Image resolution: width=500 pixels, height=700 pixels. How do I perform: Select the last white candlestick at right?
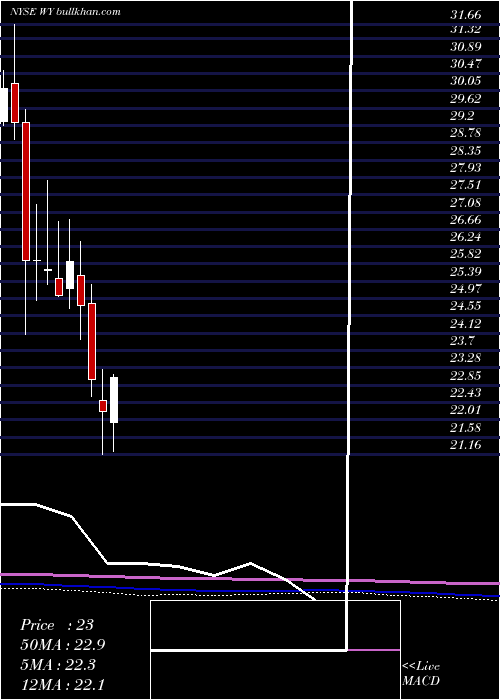(x=114, y=400)
